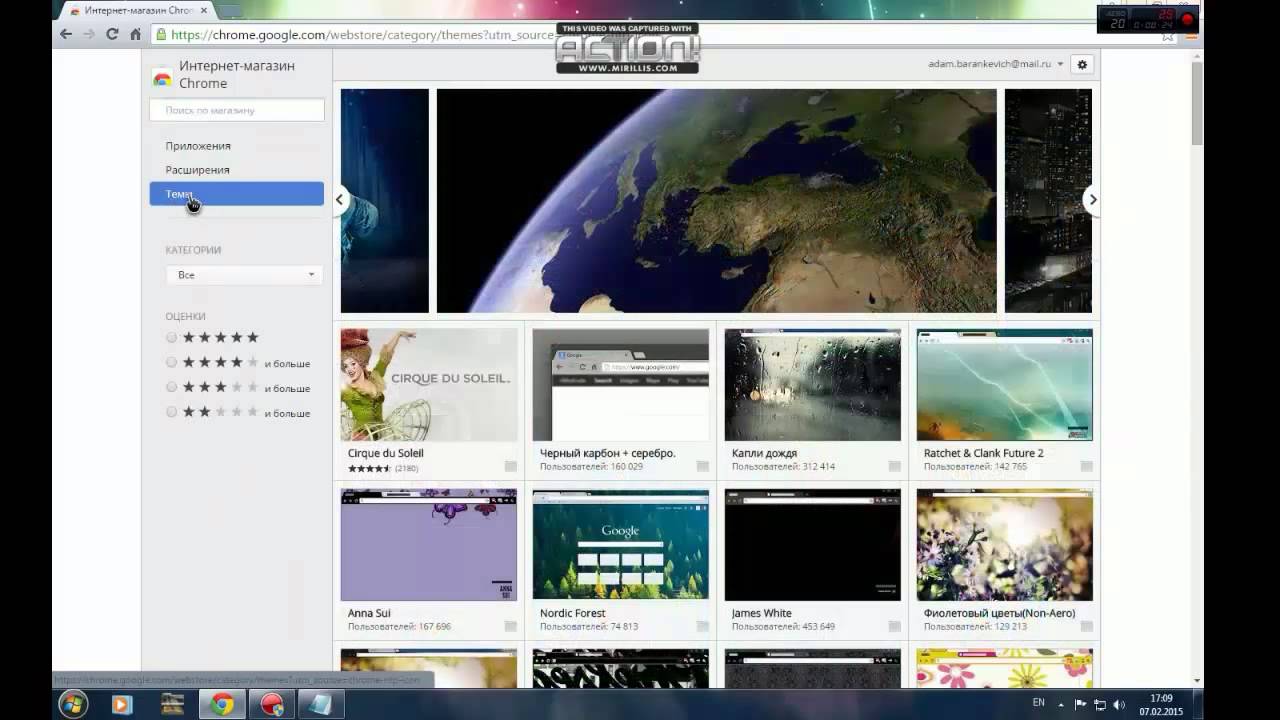Open the James White theme title
Screen dimensions: 1280x720
click(762, 613)
